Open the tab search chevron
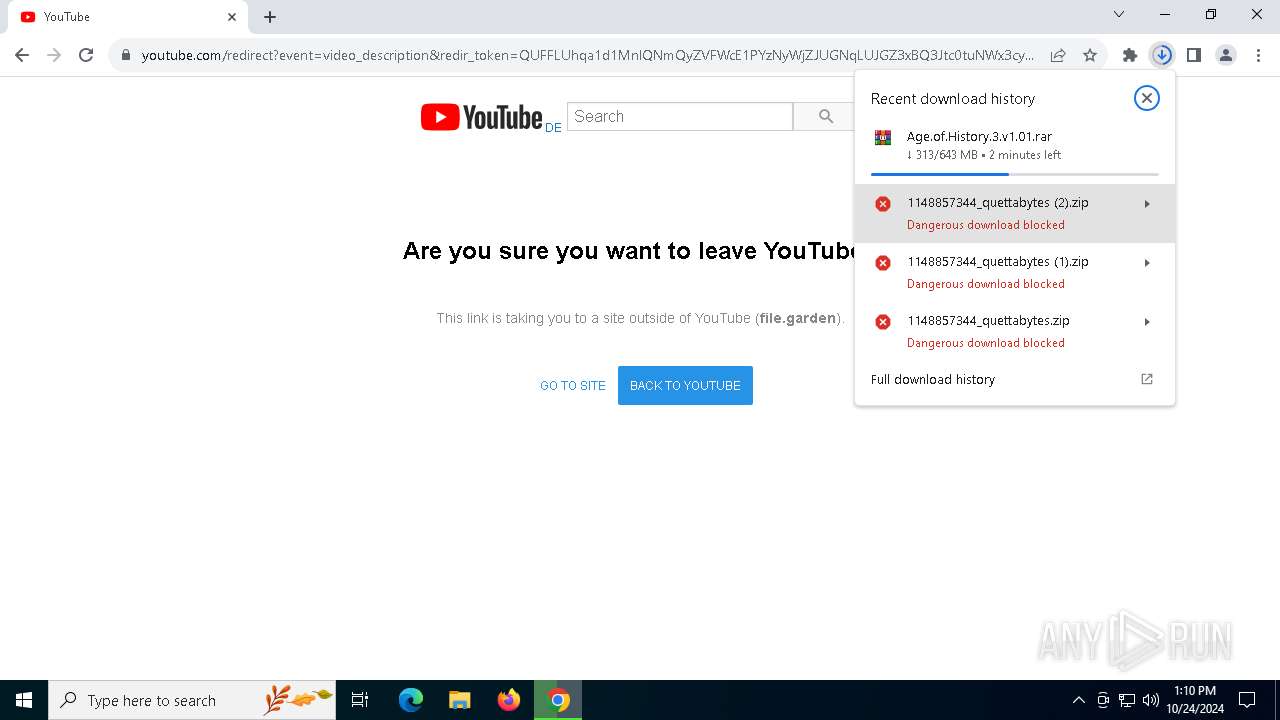 (x=1119, y=14)
